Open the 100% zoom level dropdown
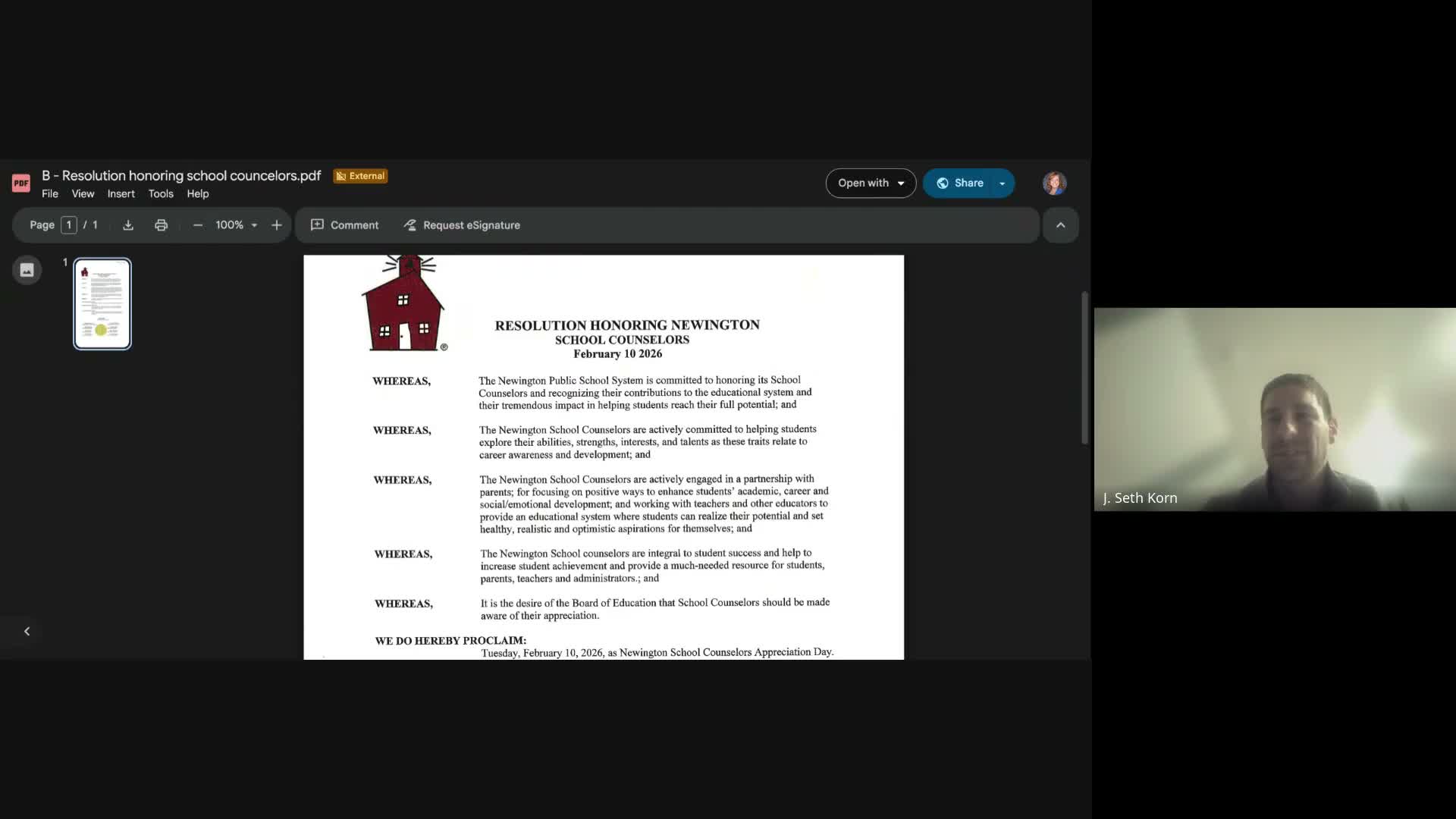The height and width of the screenshot is (819, 1456). (237, 225)
